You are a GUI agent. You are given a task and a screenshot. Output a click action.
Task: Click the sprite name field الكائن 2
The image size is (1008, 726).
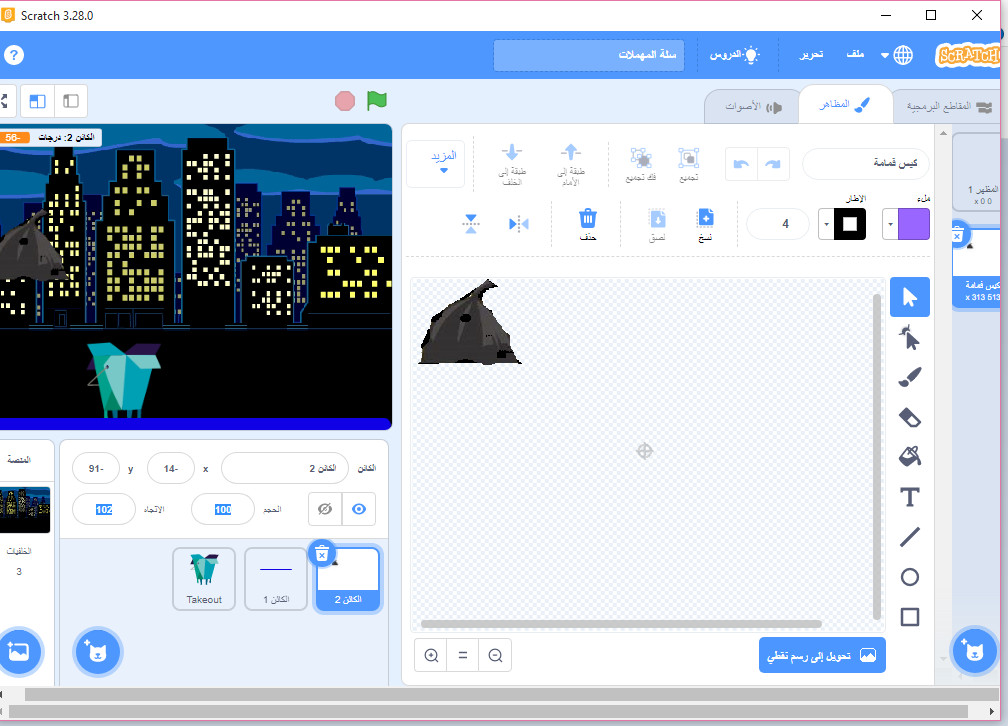click(x=285, y=468)
